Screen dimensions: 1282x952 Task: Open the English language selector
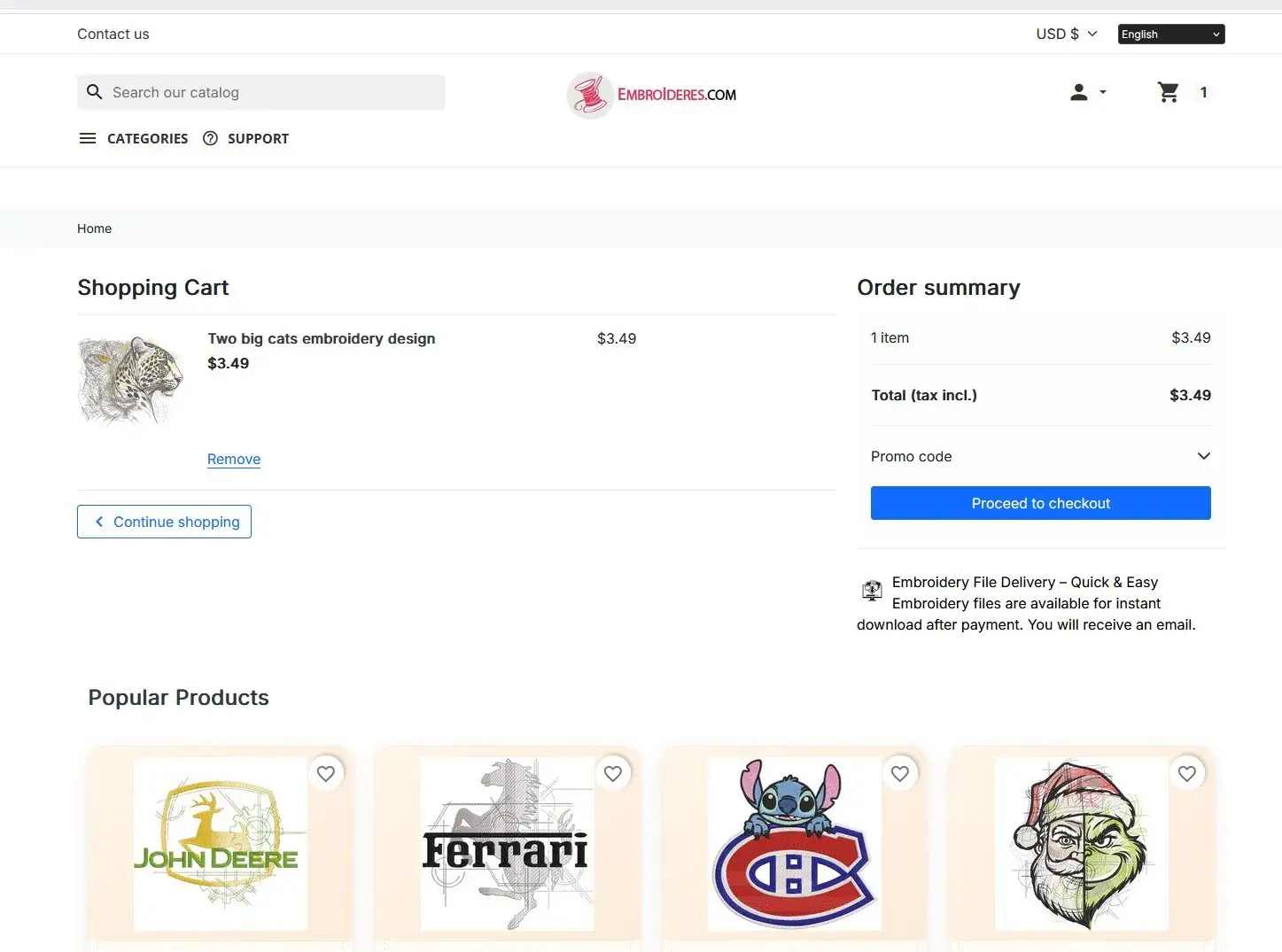tap(1170, 34)
